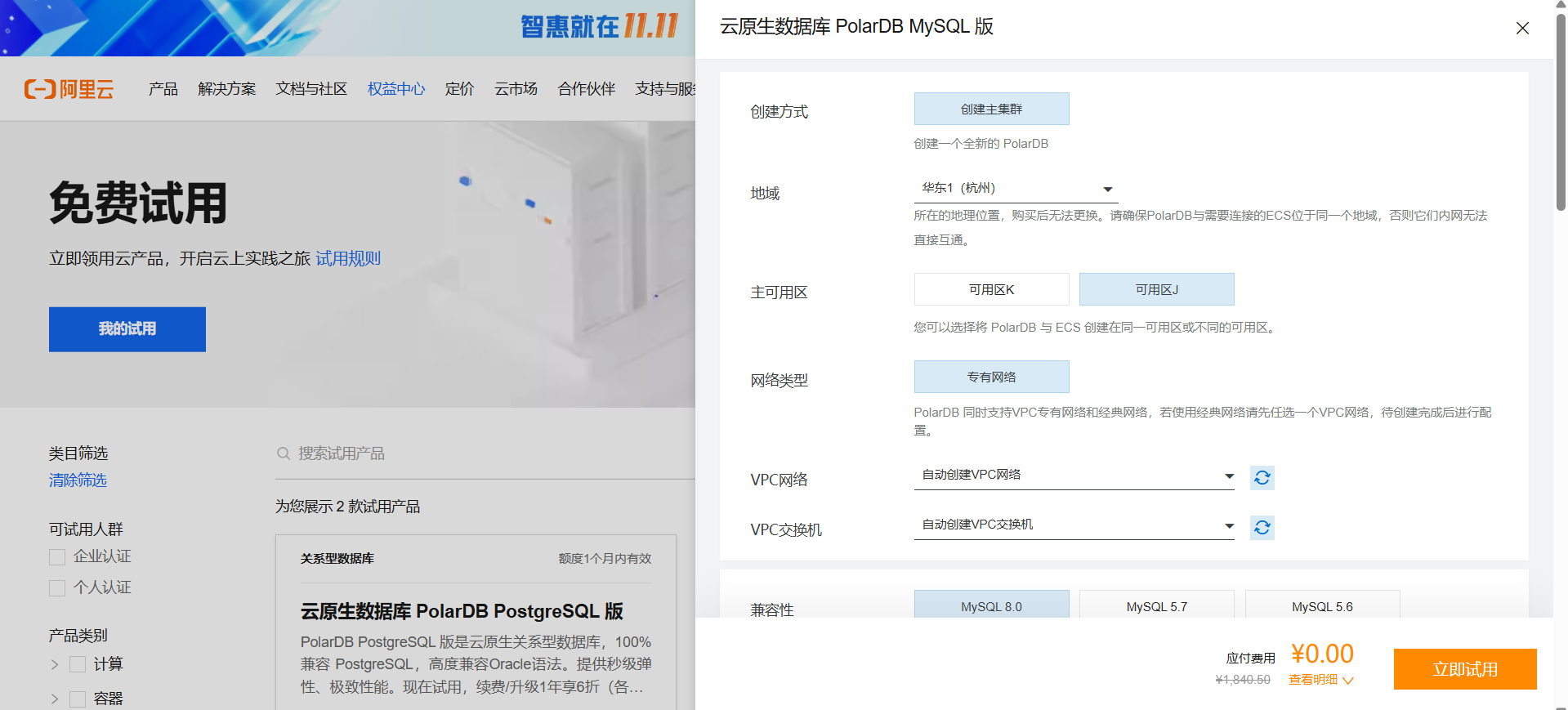This screenshot has width=1568, height=710.
Task: Select MySQL 5.7 compatibility
Action: 1156,605
